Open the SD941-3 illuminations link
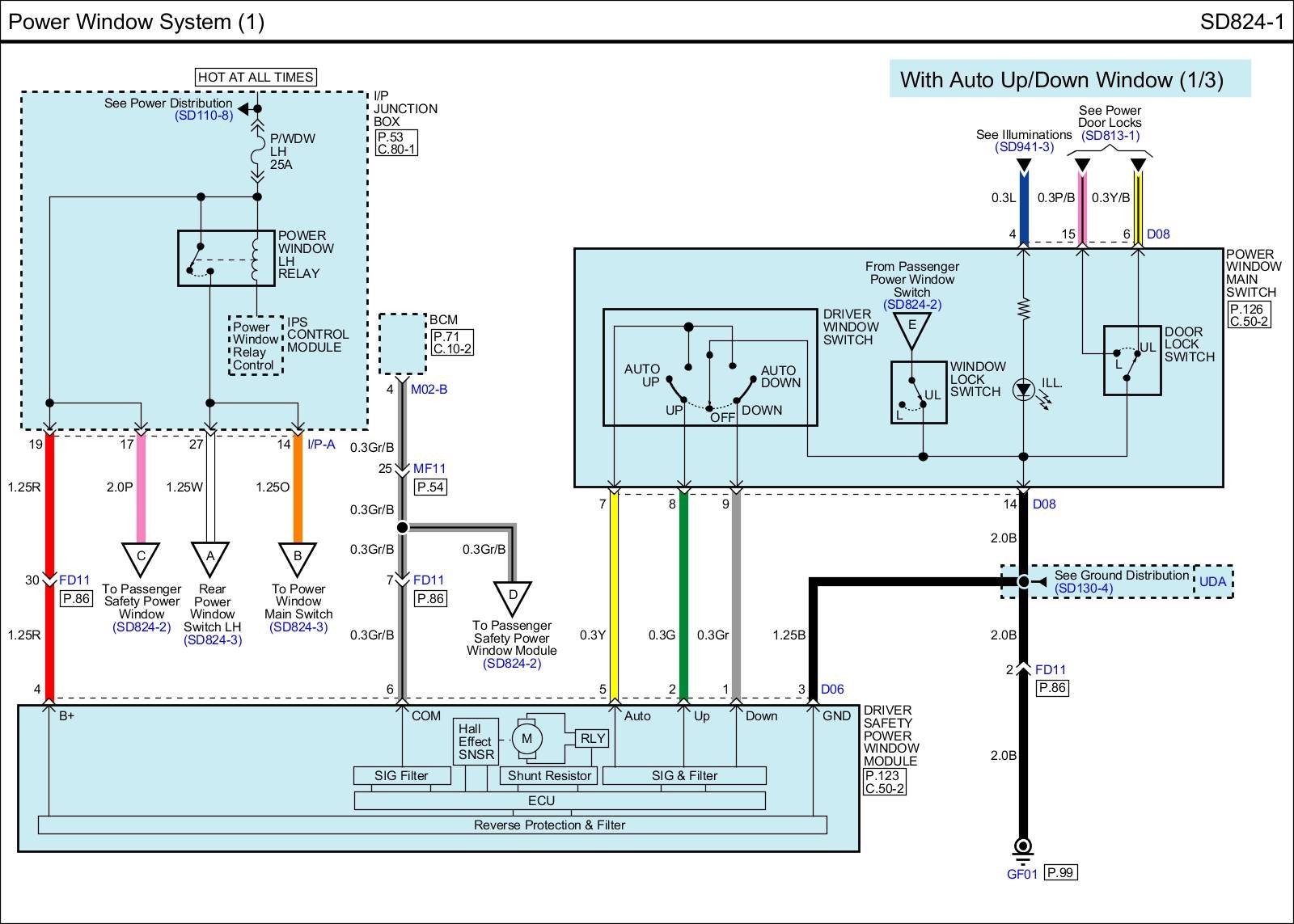 [1024, 147]
